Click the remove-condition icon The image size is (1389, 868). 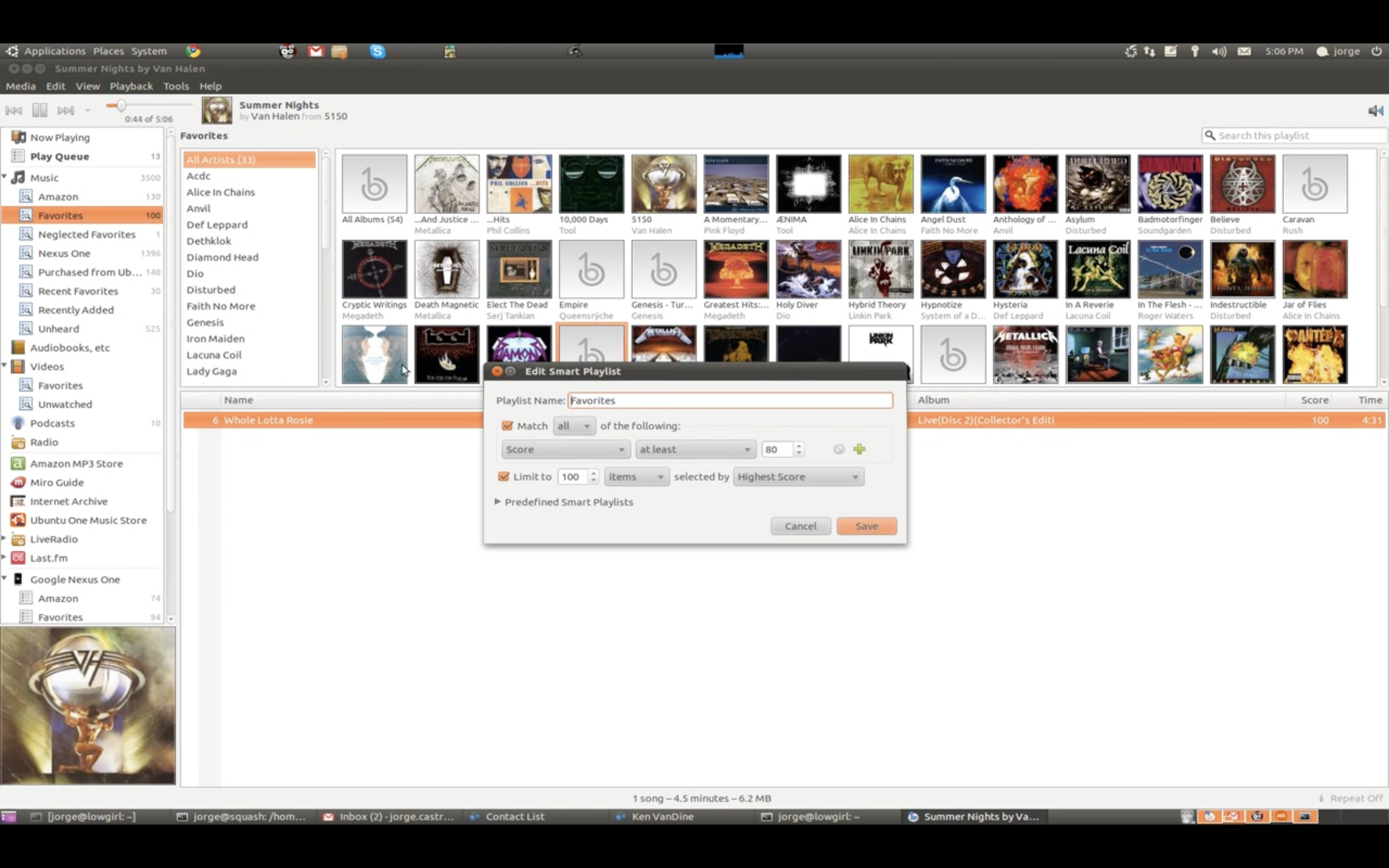click(838, 449)
